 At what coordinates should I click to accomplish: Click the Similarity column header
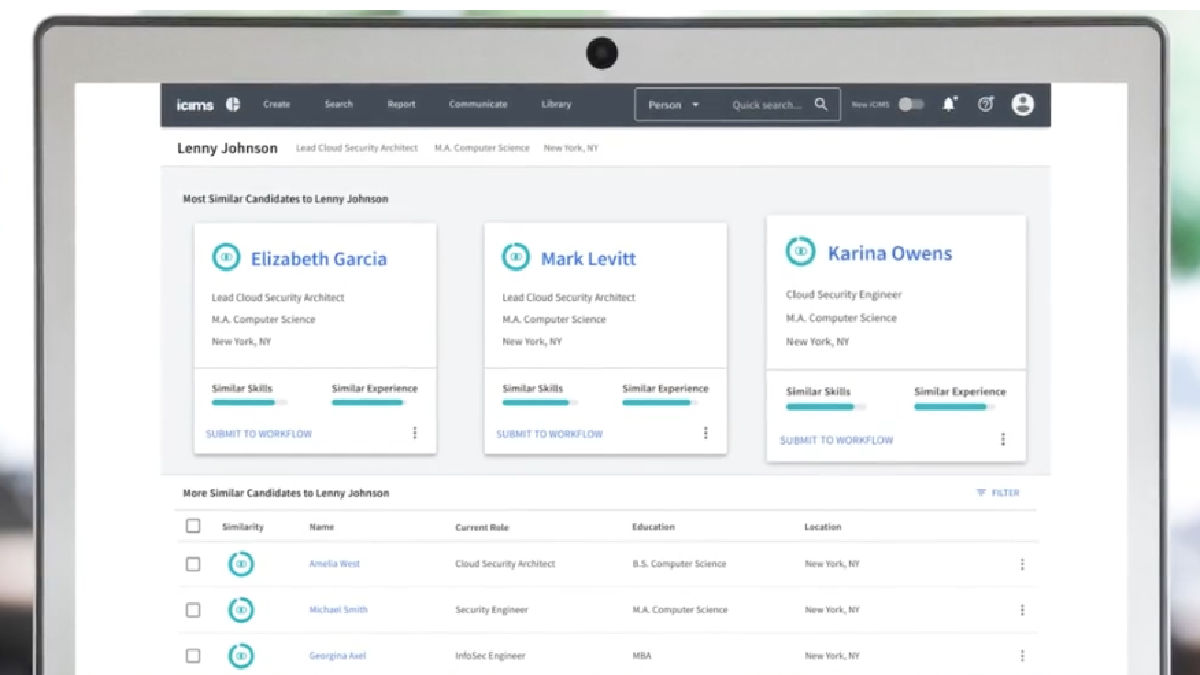(x=242, y=527)
